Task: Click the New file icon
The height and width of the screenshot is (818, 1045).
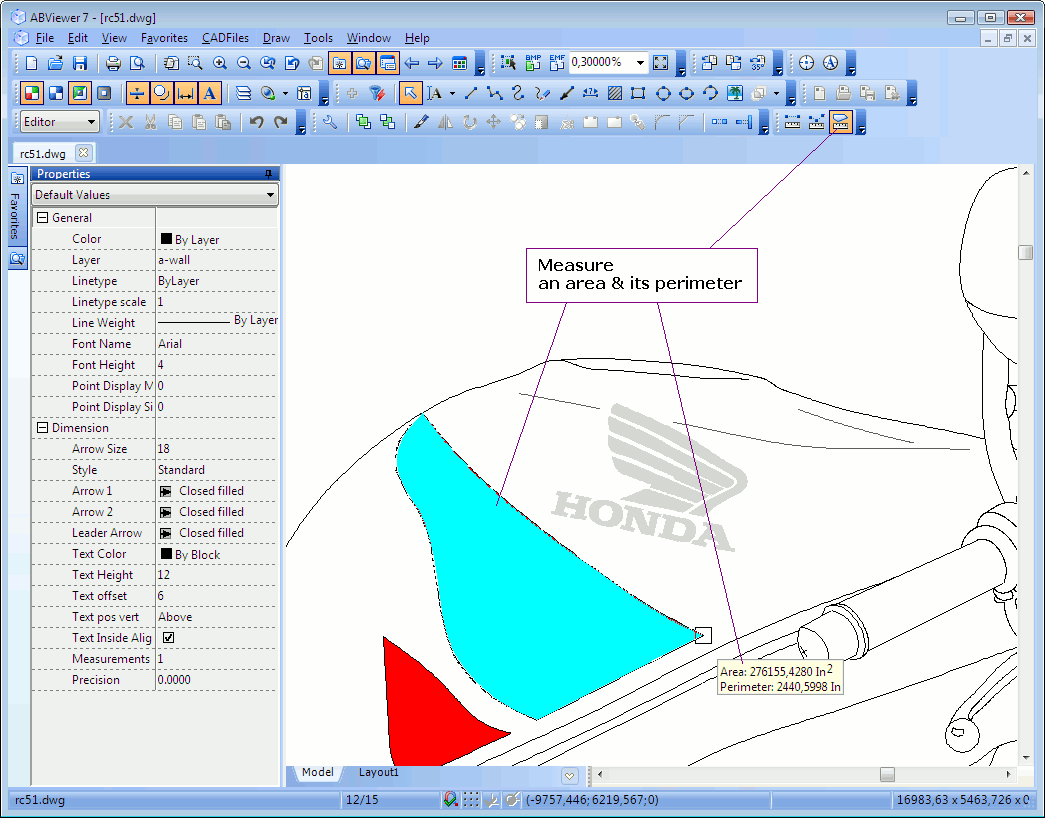Action: tap(31, 63)
